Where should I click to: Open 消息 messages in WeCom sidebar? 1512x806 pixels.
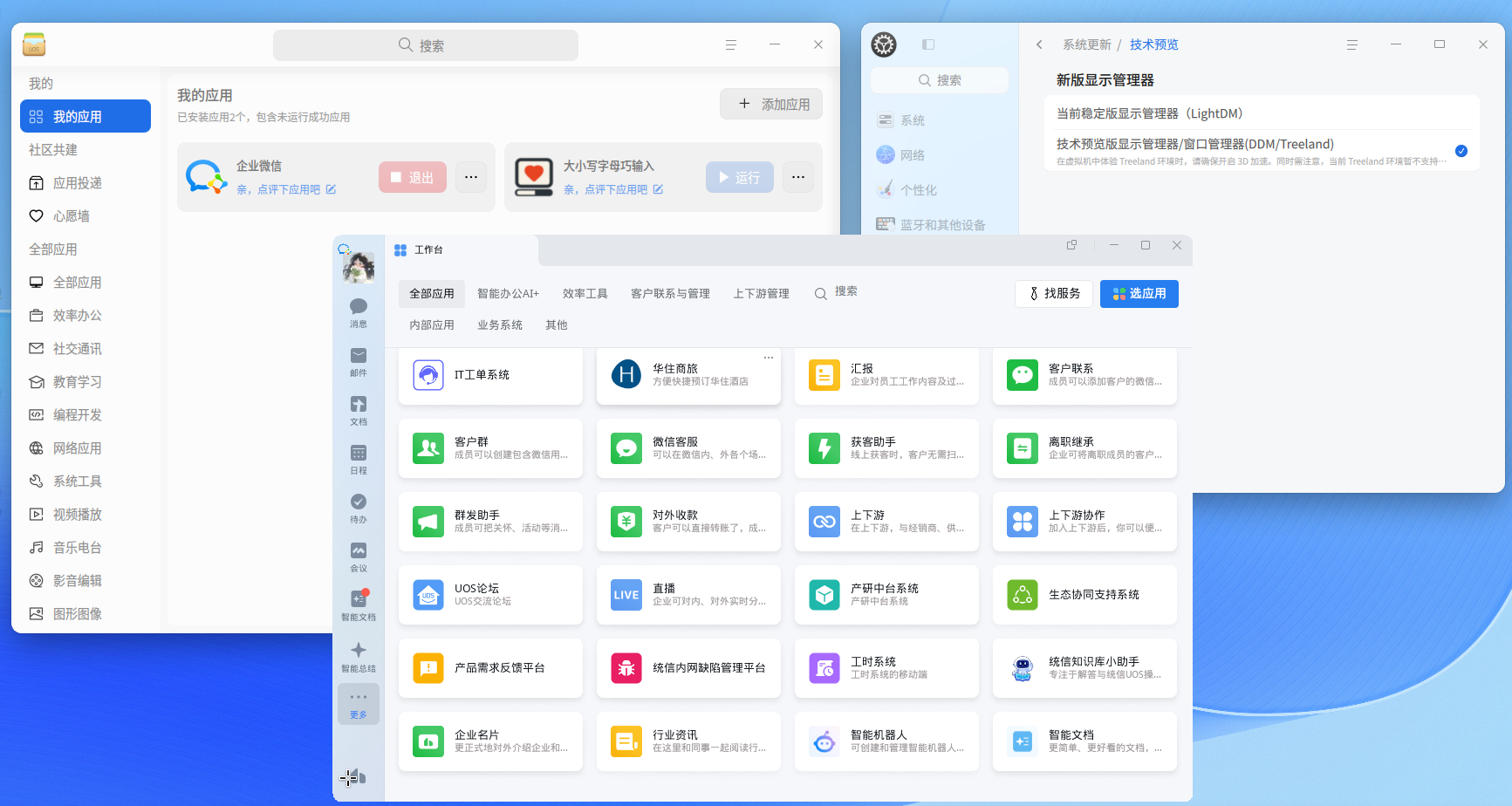pos(359,312)
